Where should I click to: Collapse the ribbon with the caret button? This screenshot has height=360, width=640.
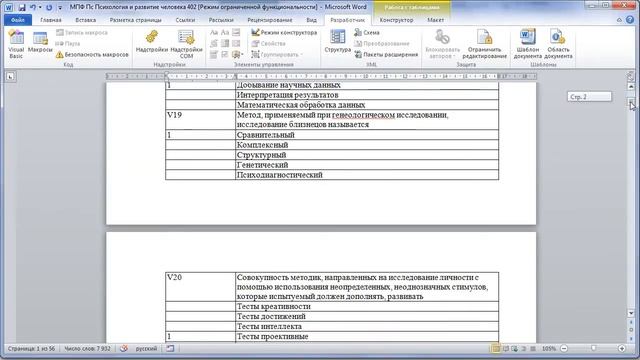click(619, 20)
